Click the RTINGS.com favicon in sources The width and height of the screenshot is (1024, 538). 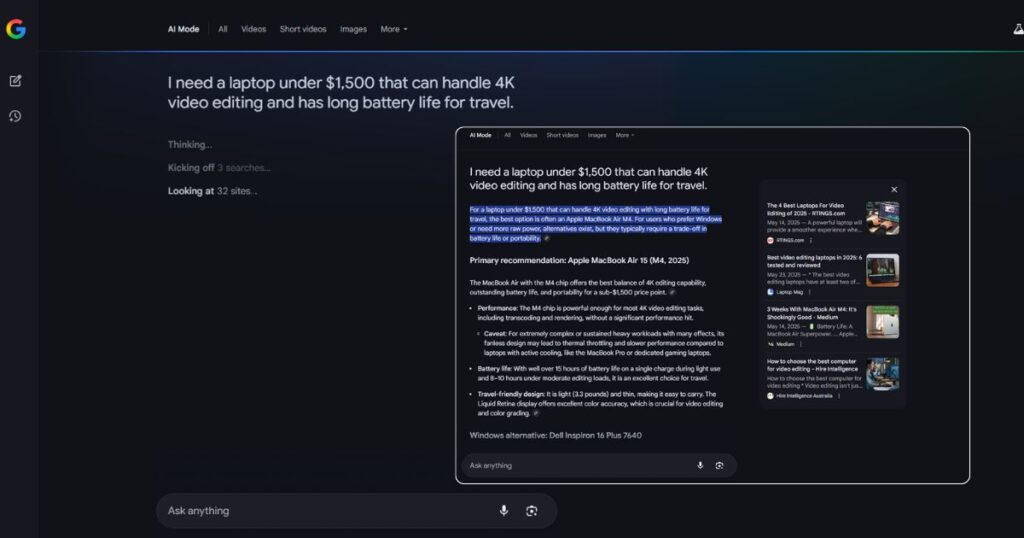[770, 240]
